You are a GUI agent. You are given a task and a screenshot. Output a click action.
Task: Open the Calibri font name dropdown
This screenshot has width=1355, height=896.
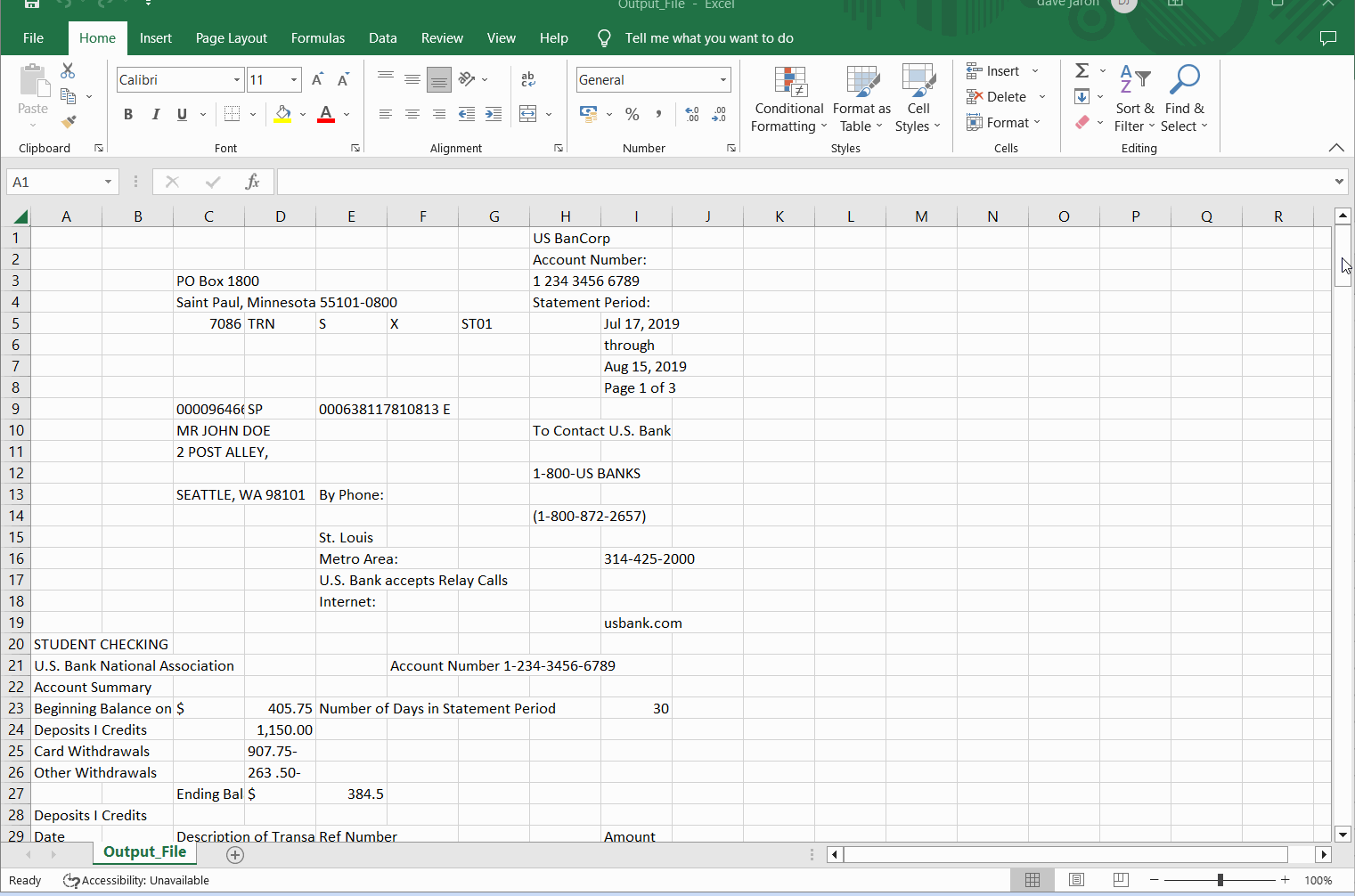coord(237,80)
